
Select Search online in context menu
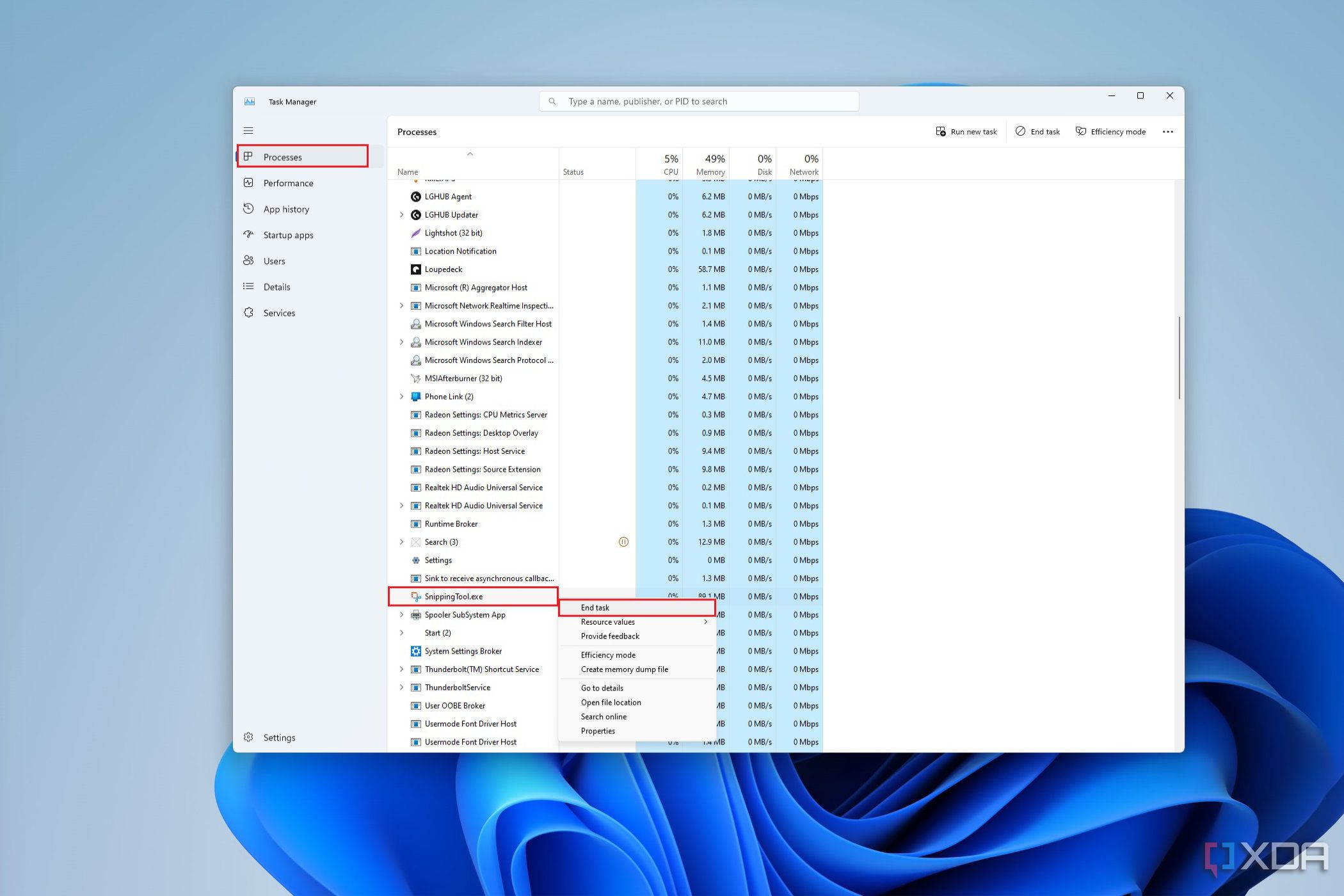coord(637,717)
